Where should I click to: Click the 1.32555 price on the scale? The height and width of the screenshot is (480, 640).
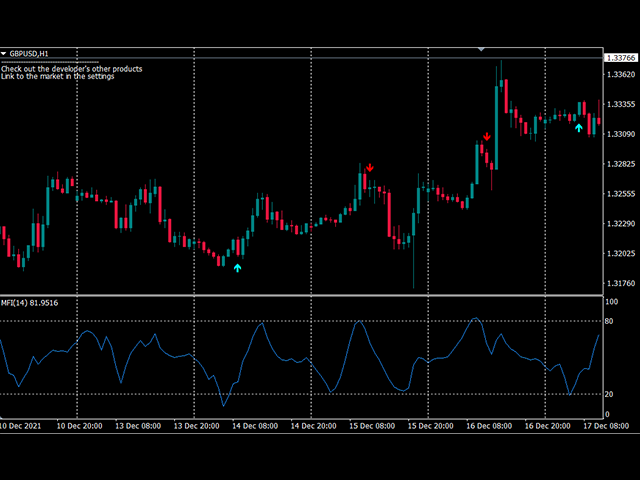tap(621, 194)
